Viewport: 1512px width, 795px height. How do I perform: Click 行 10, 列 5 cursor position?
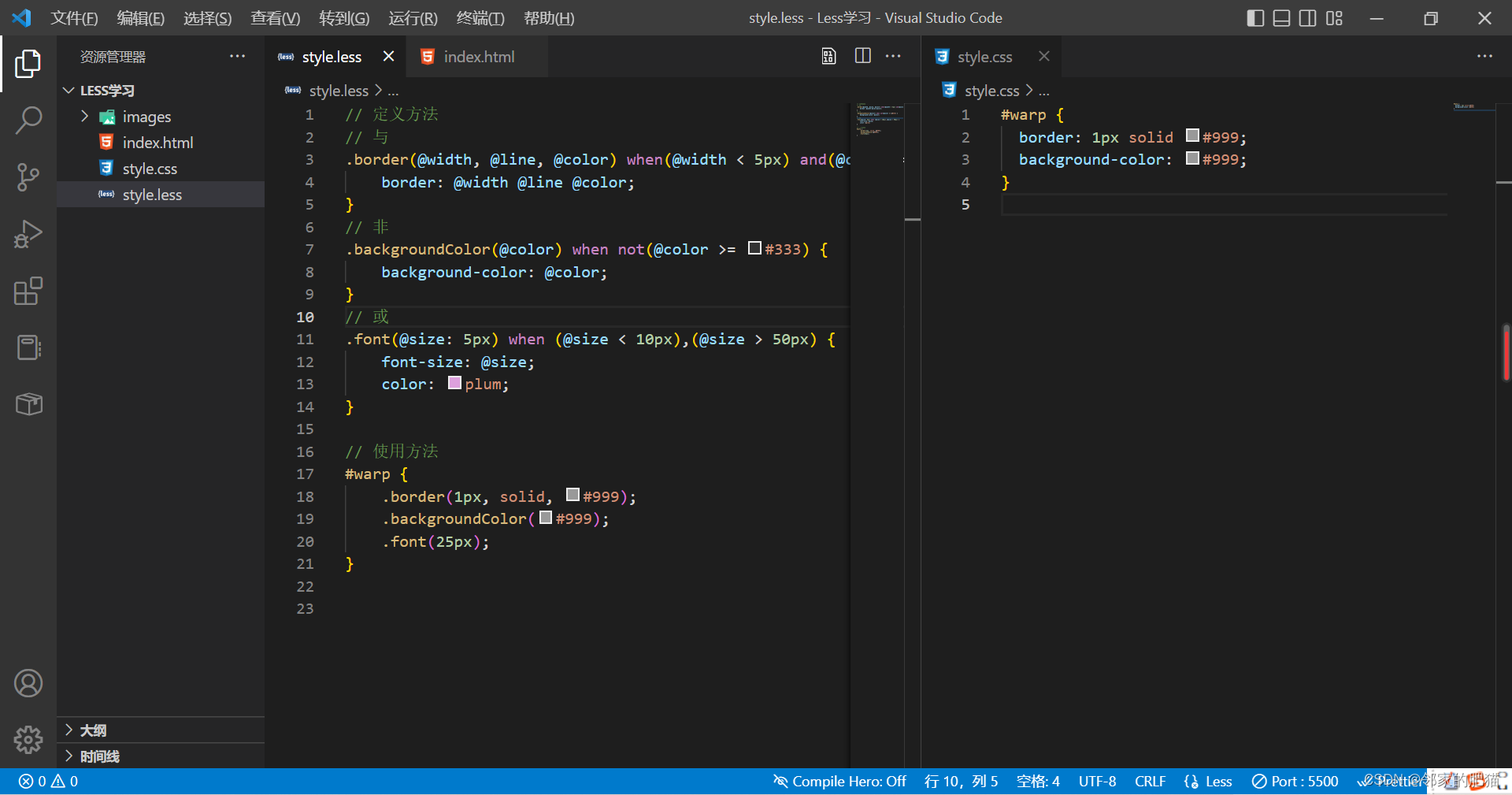pos(961,782)
